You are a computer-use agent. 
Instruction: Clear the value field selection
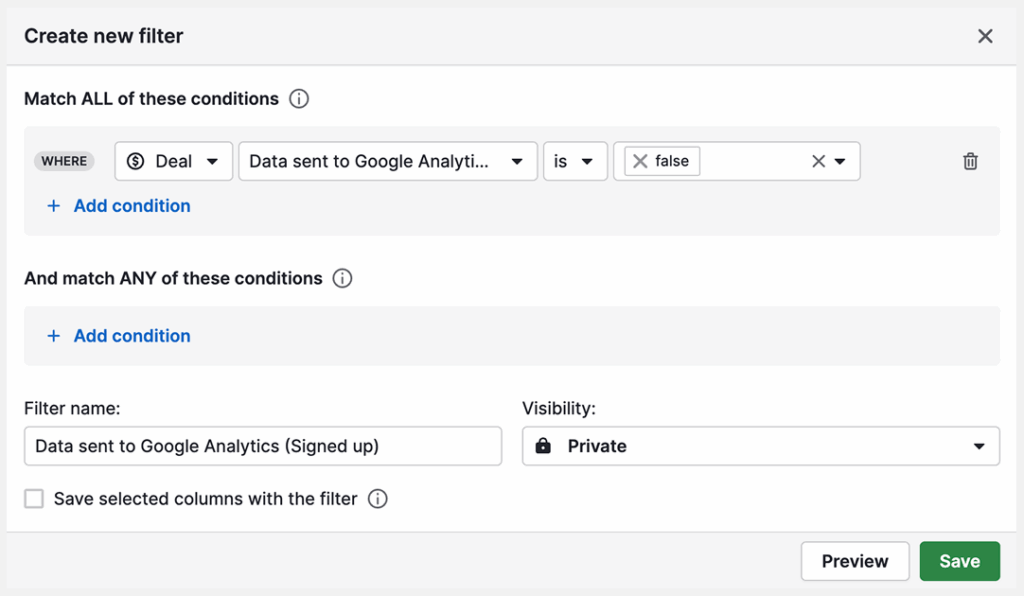818,161
